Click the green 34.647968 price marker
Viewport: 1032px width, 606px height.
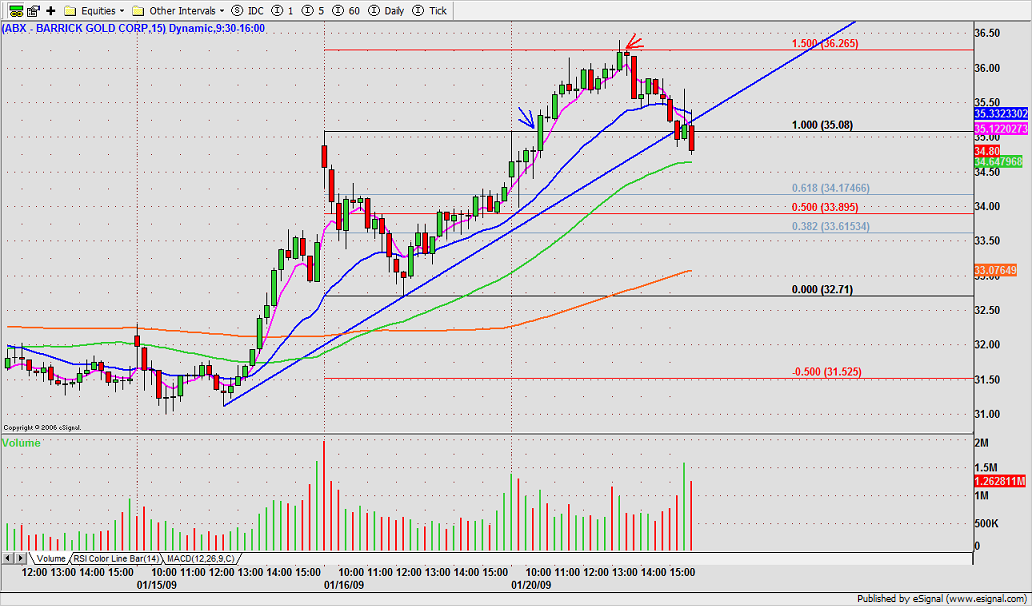pyautogui.click(x=998, y=161)
